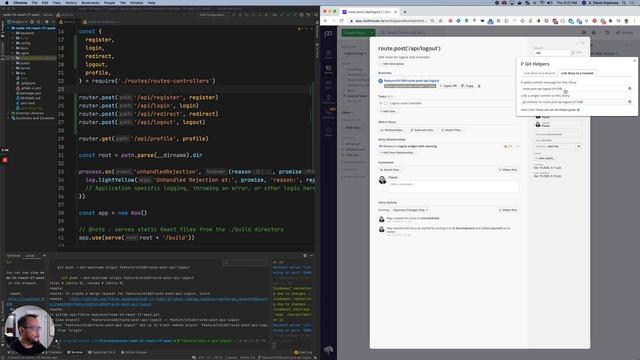Click the Project panel dropdown header

click(17, 22)
